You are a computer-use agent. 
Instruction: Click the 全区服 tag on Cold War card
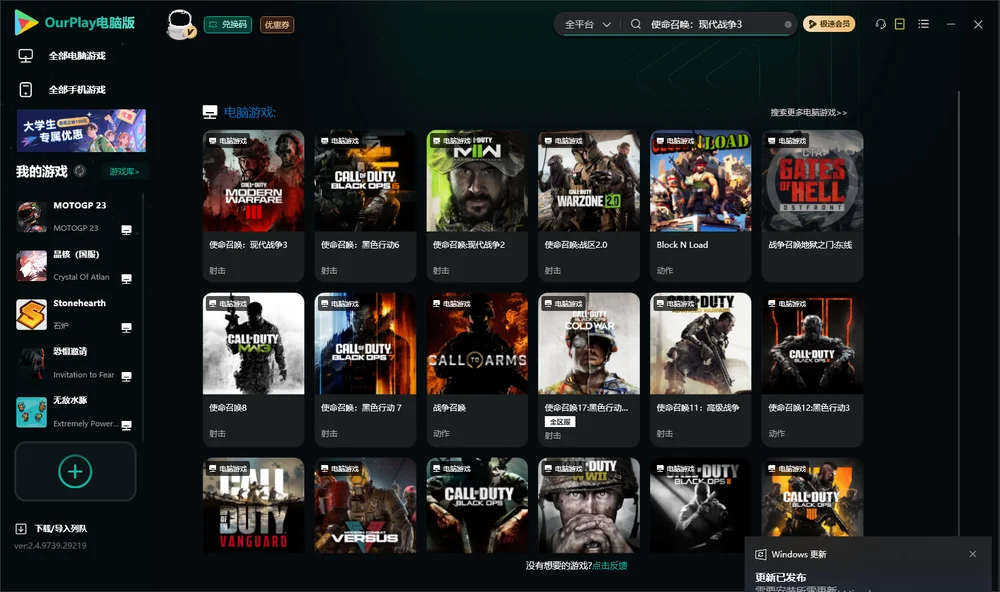point(560,422)
